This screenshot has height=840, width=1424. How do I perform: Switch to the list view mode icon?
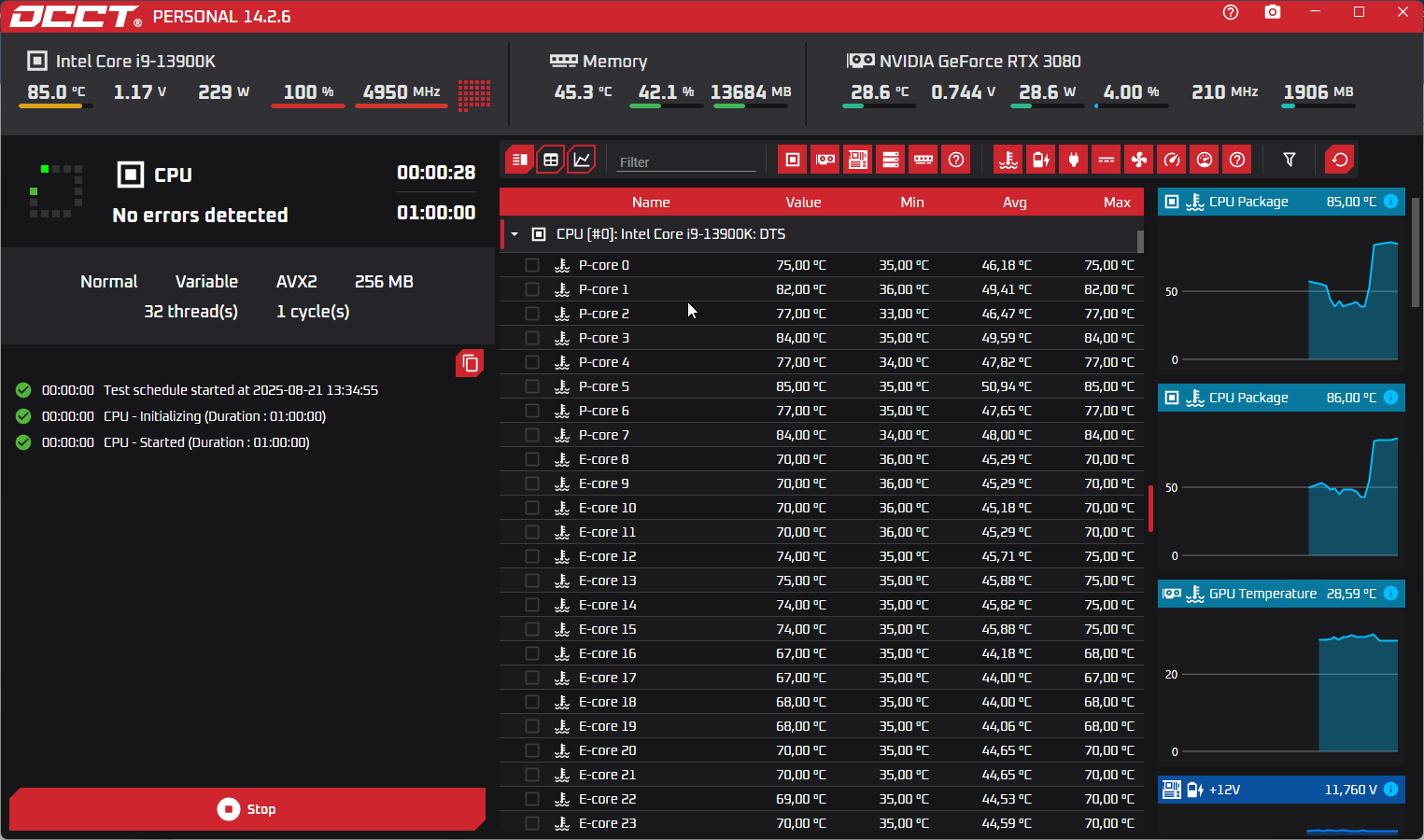click(520, 160)
